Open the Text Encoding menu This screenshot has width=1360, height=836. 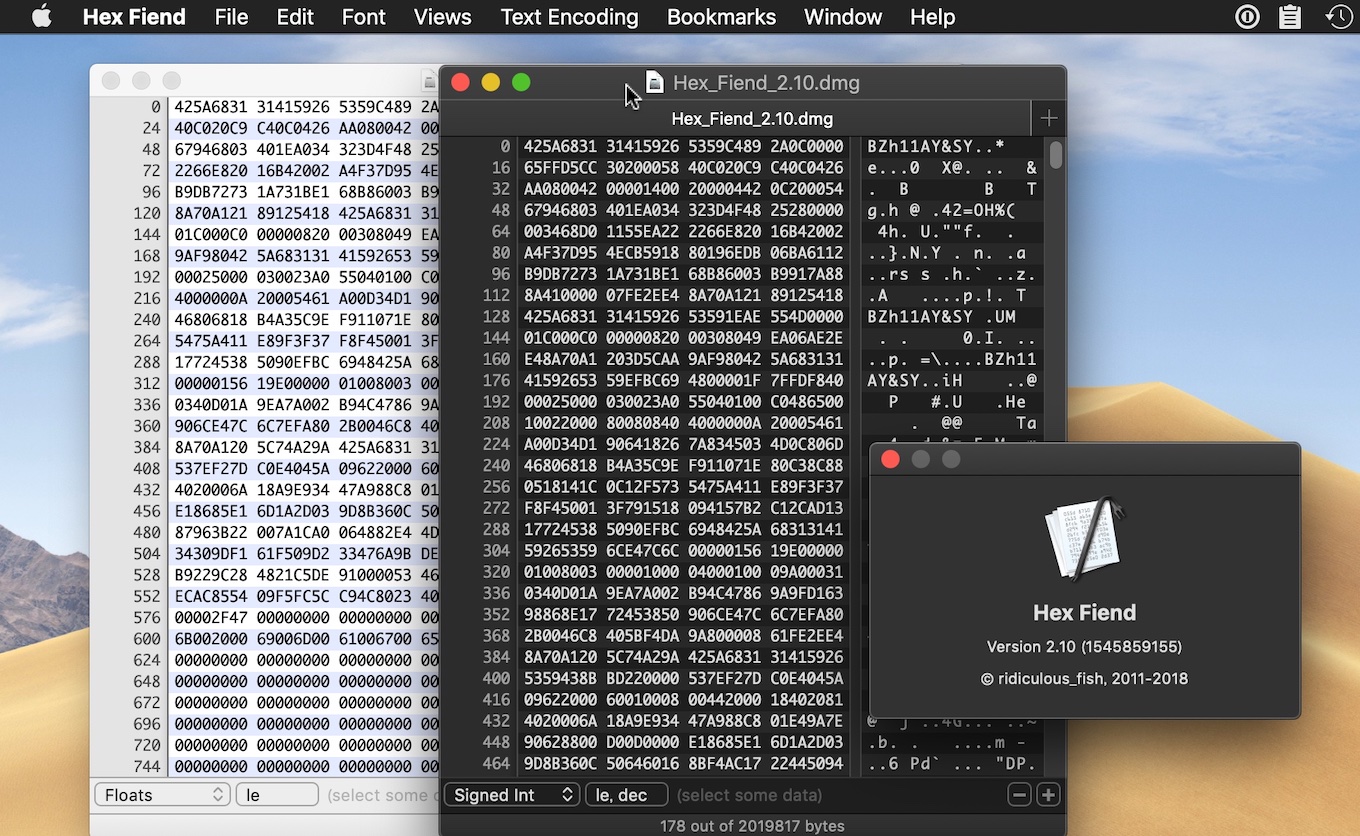[569, 17]
